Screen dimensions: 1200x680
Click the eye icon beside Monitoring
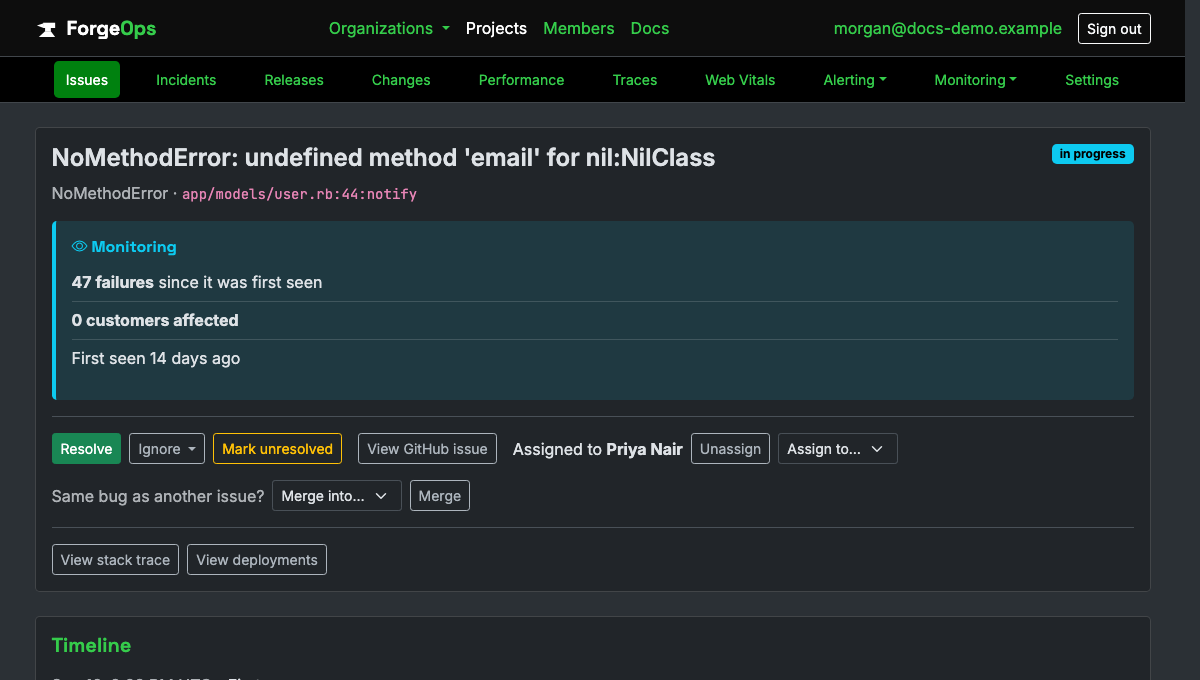click(x=79, y=247)
